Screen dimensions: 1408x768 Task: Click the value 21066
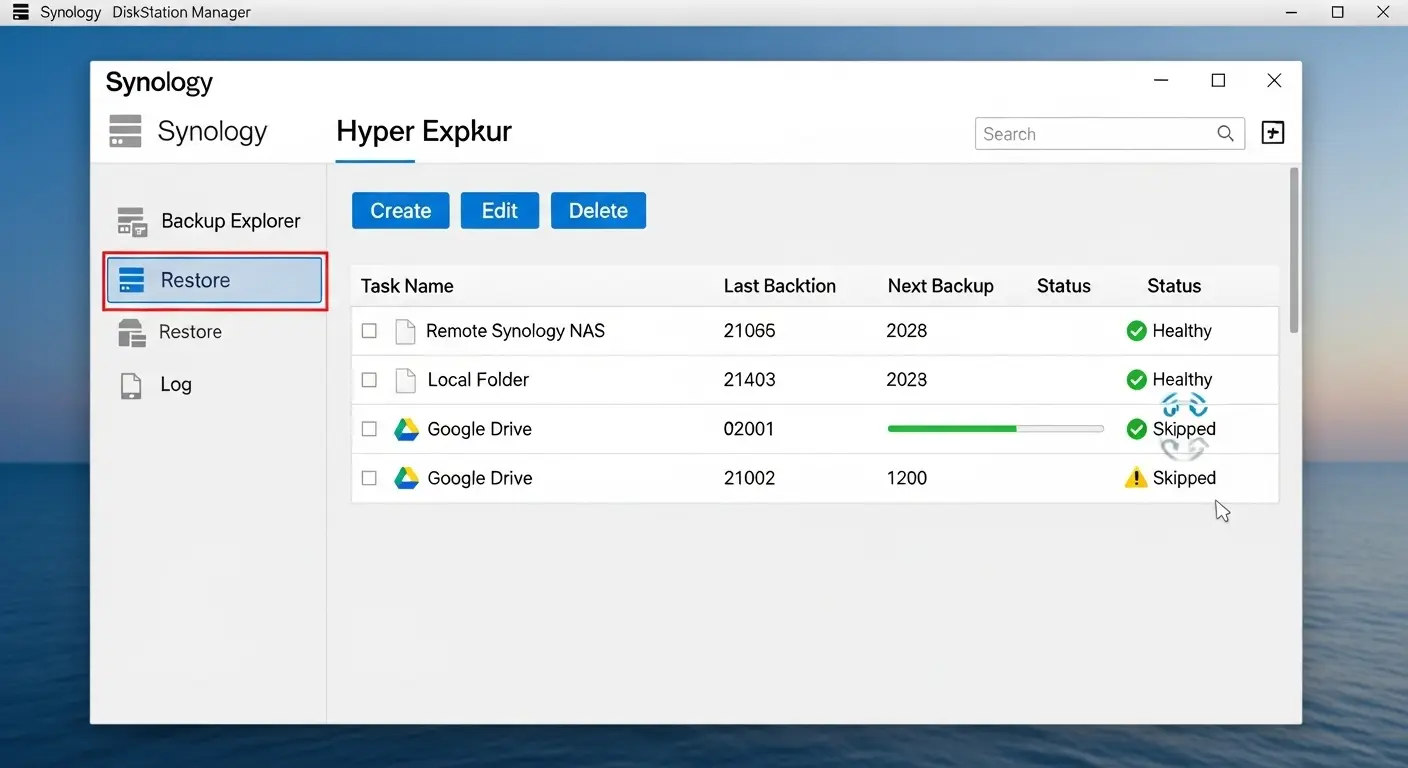(x=750, y=331)
